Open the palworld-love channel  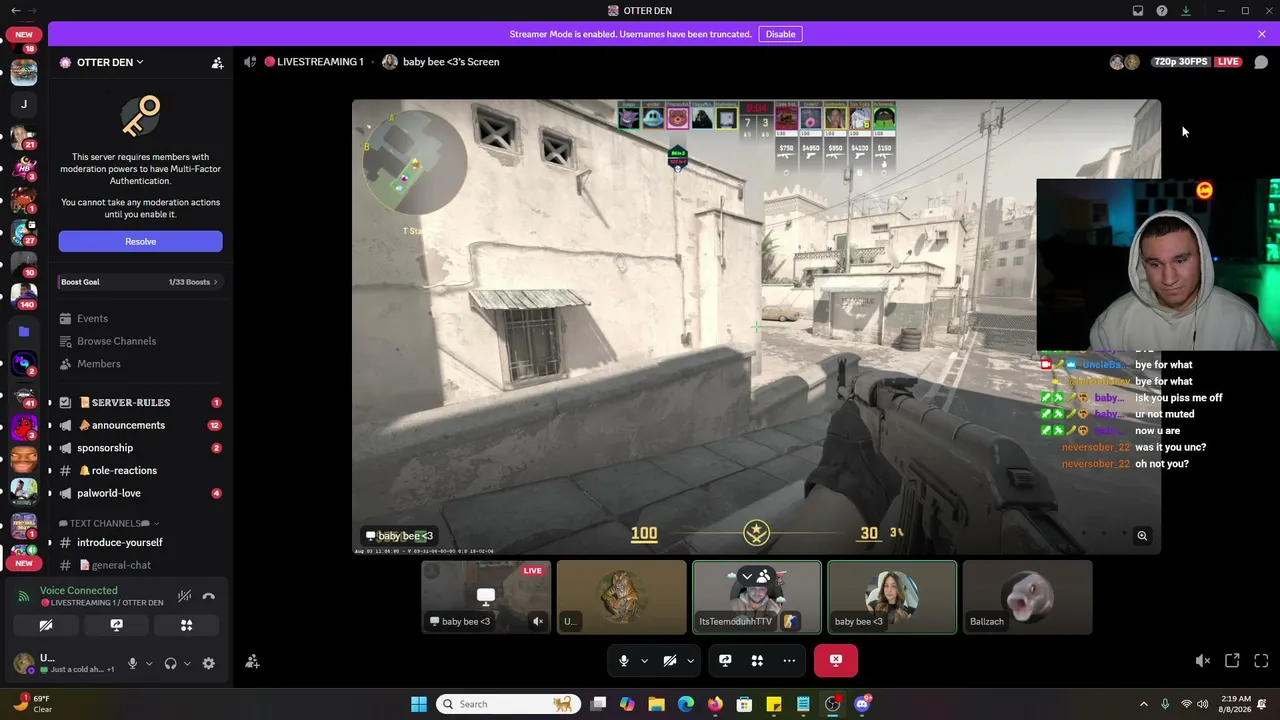(140, 493)
